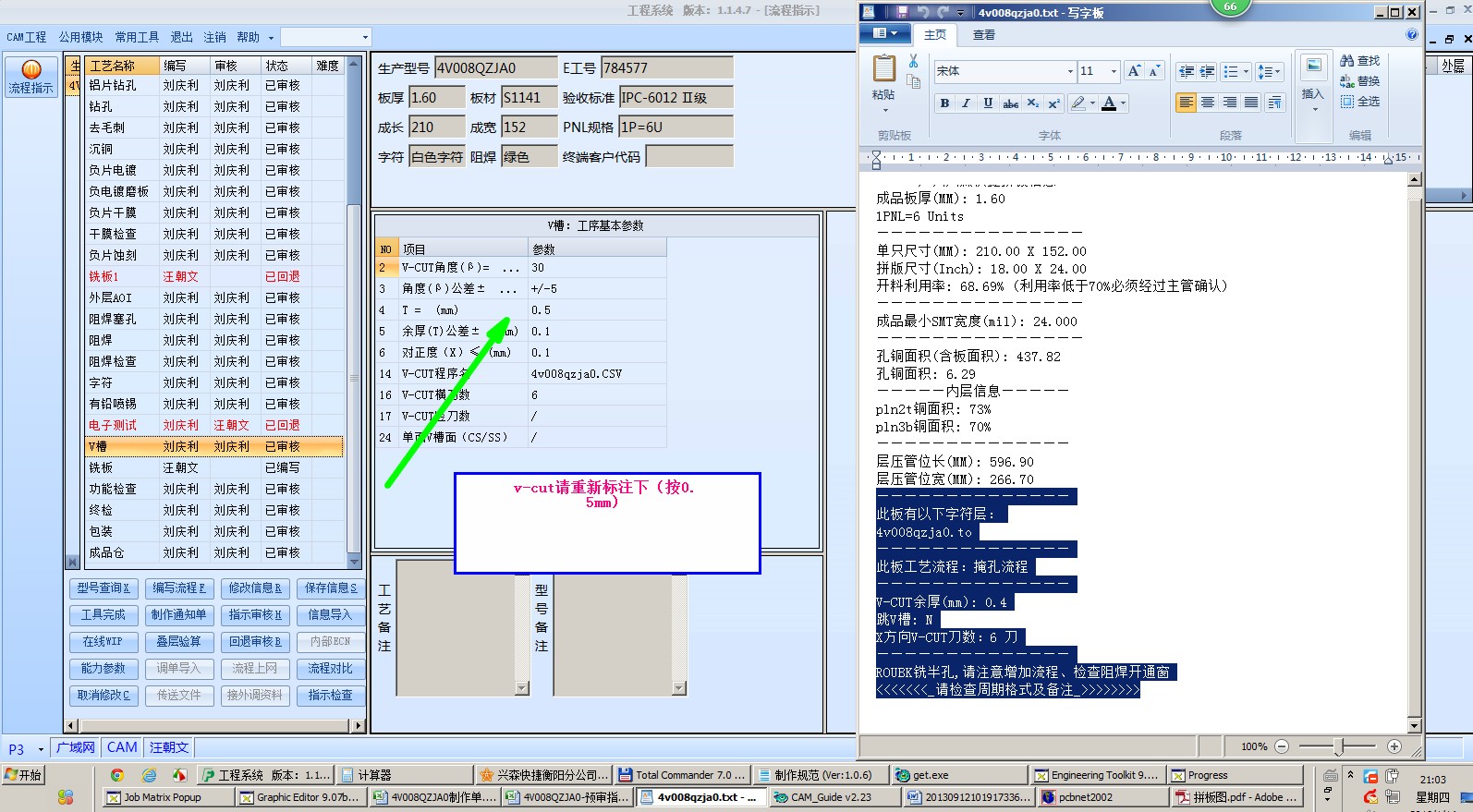Click paragraph settings icon
The width and height of the screenshot is (1473, 812).
1274,103
